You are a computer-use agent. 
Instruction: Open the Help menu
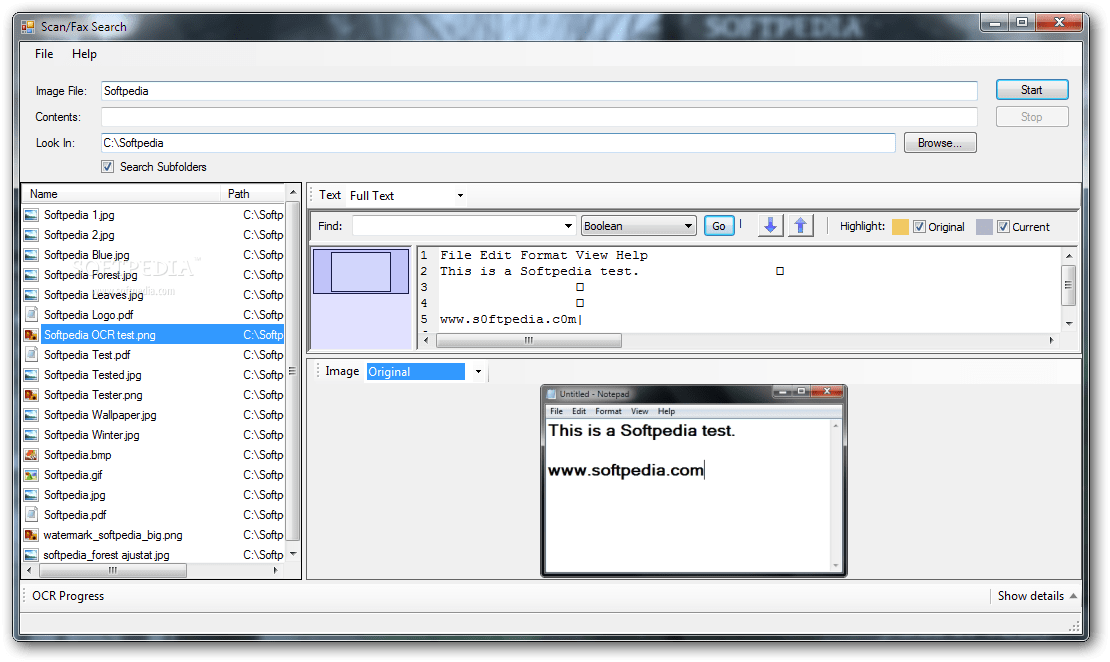click(x=84, y=54)
